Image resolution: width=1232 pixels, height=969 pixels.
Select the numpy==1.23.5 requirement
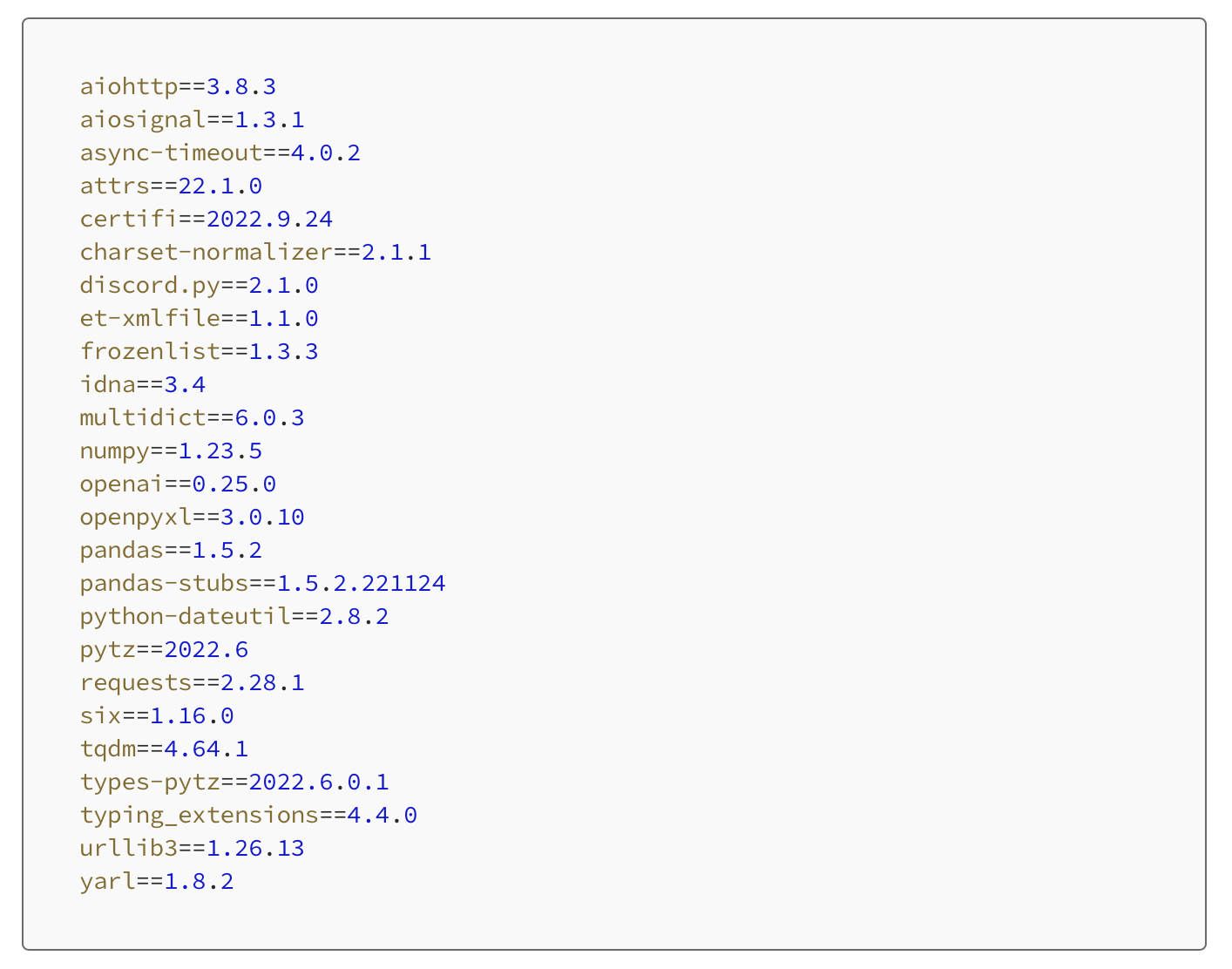coord(171,451)
